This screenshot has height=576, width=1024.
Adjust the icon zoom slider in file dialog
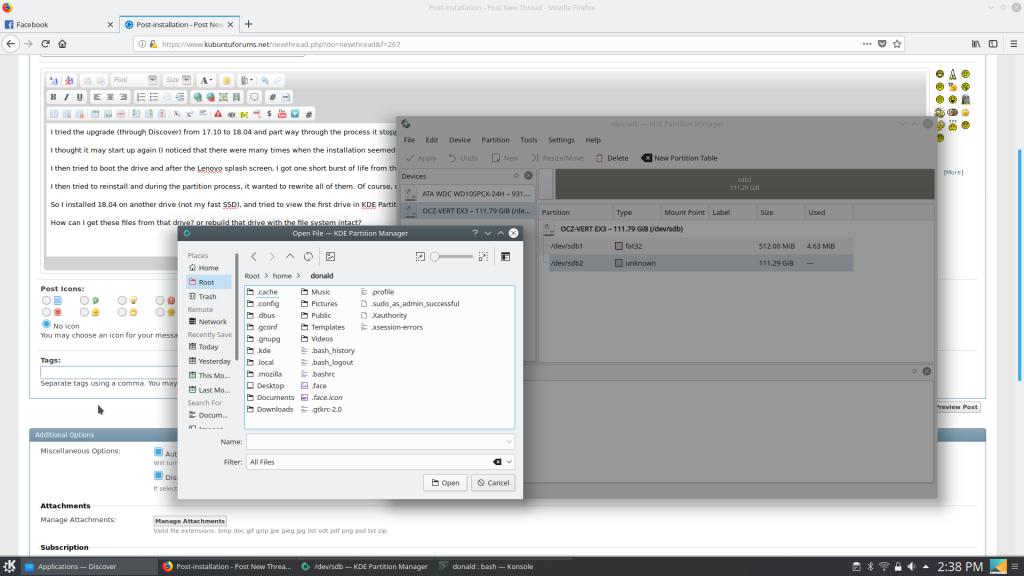coord(452,257)
